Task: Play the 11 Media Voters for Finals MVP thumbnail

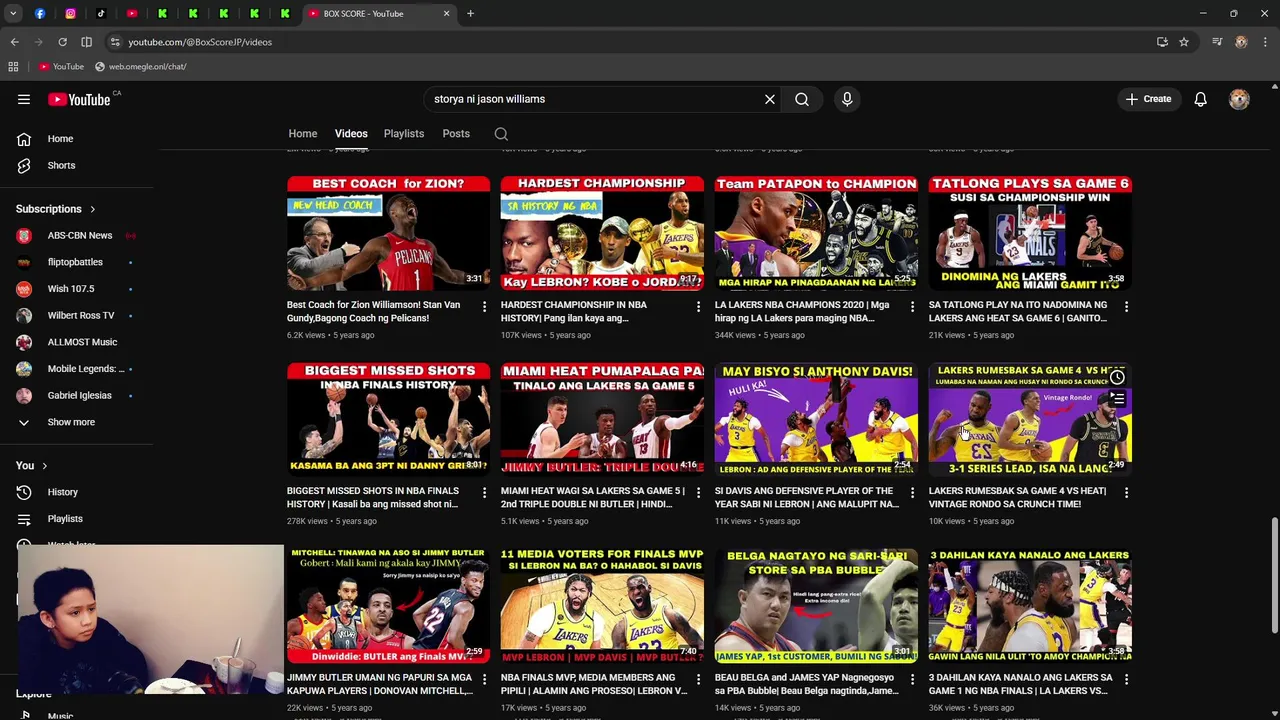Action: [602, 605]
